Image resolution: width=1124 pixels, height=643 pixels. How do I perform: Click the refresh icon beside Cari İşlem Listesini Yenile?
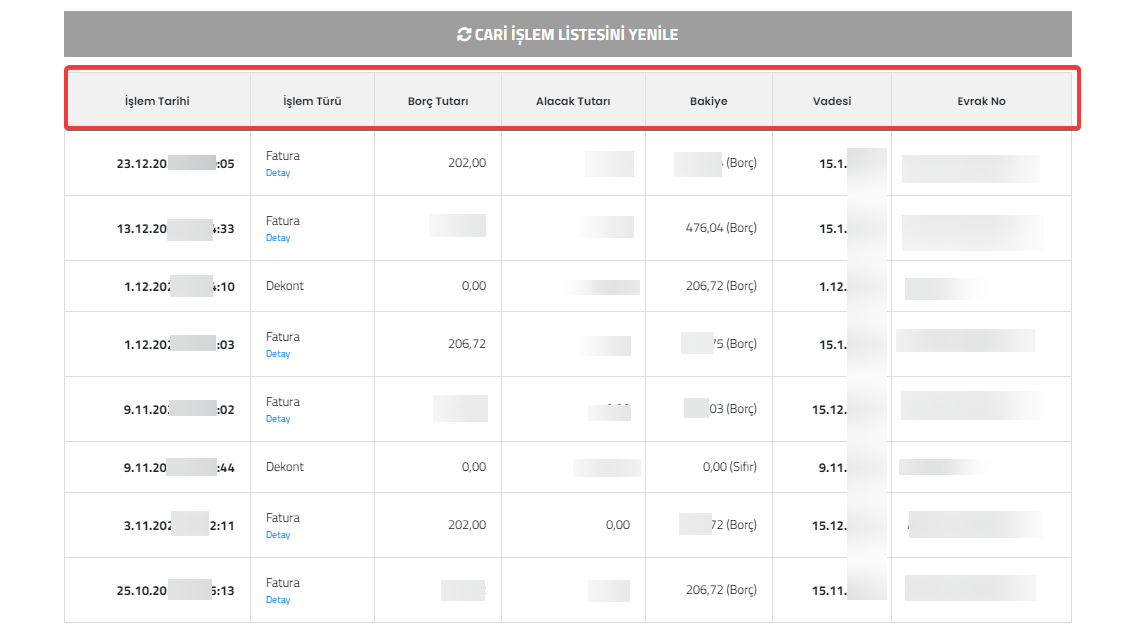click(464, 34)
